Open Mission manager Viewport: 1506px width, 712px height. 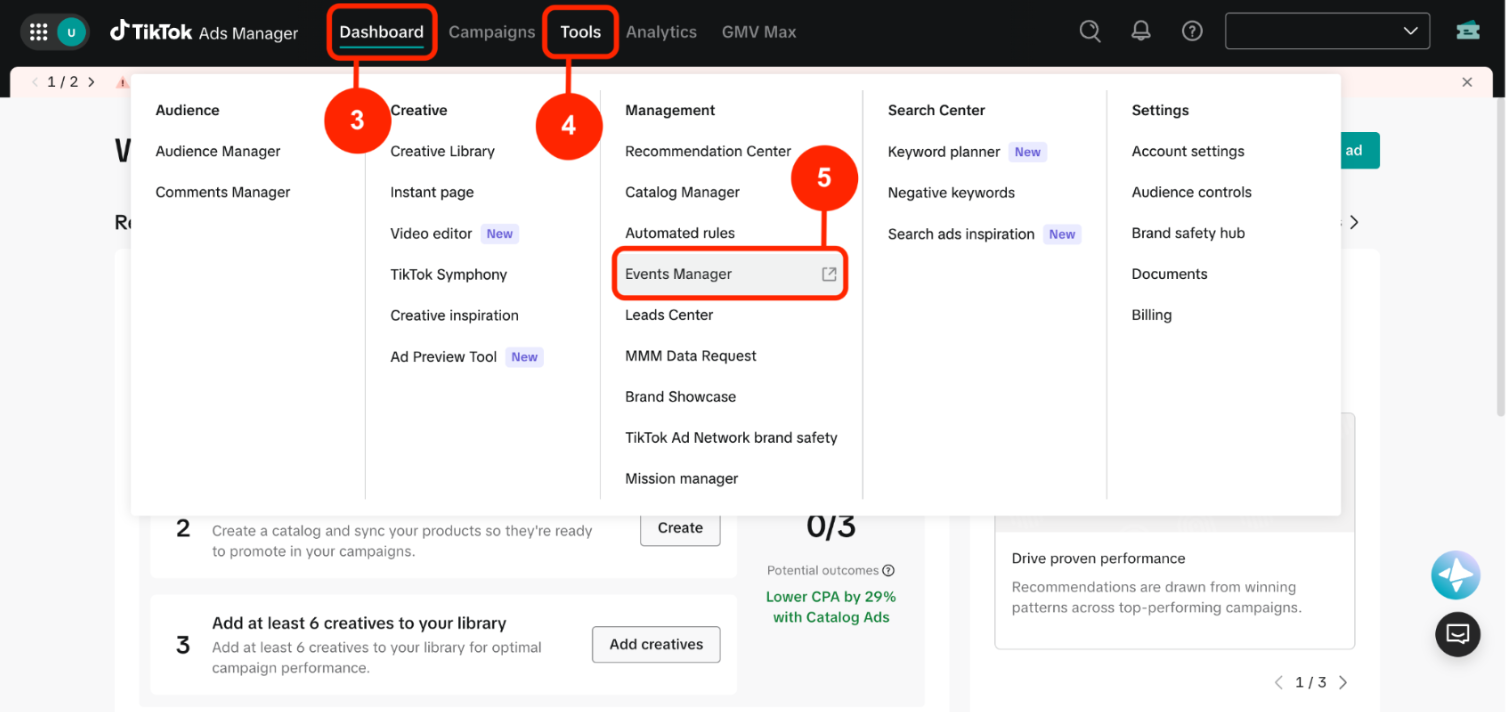pyautogui.click(x=681, y=479)
